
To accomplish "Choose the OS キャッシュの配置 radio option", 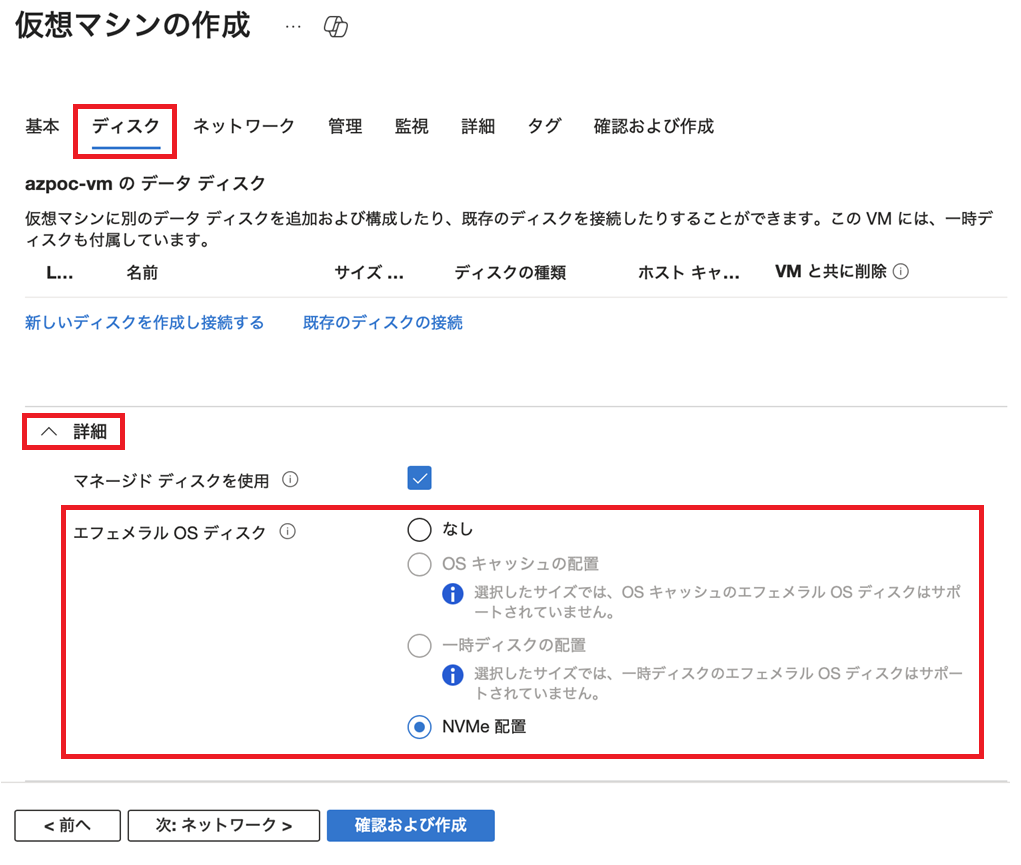I will click(419, 564).
